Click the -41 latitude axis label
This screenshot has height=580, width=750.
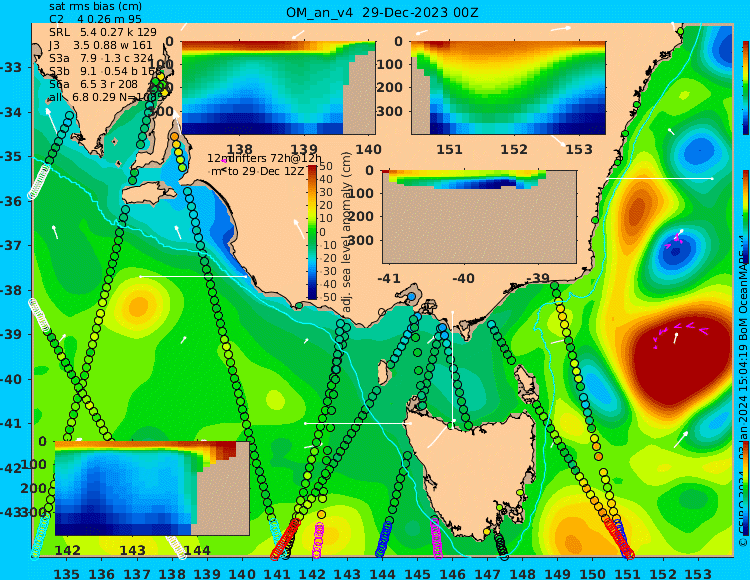coord(11,423)
